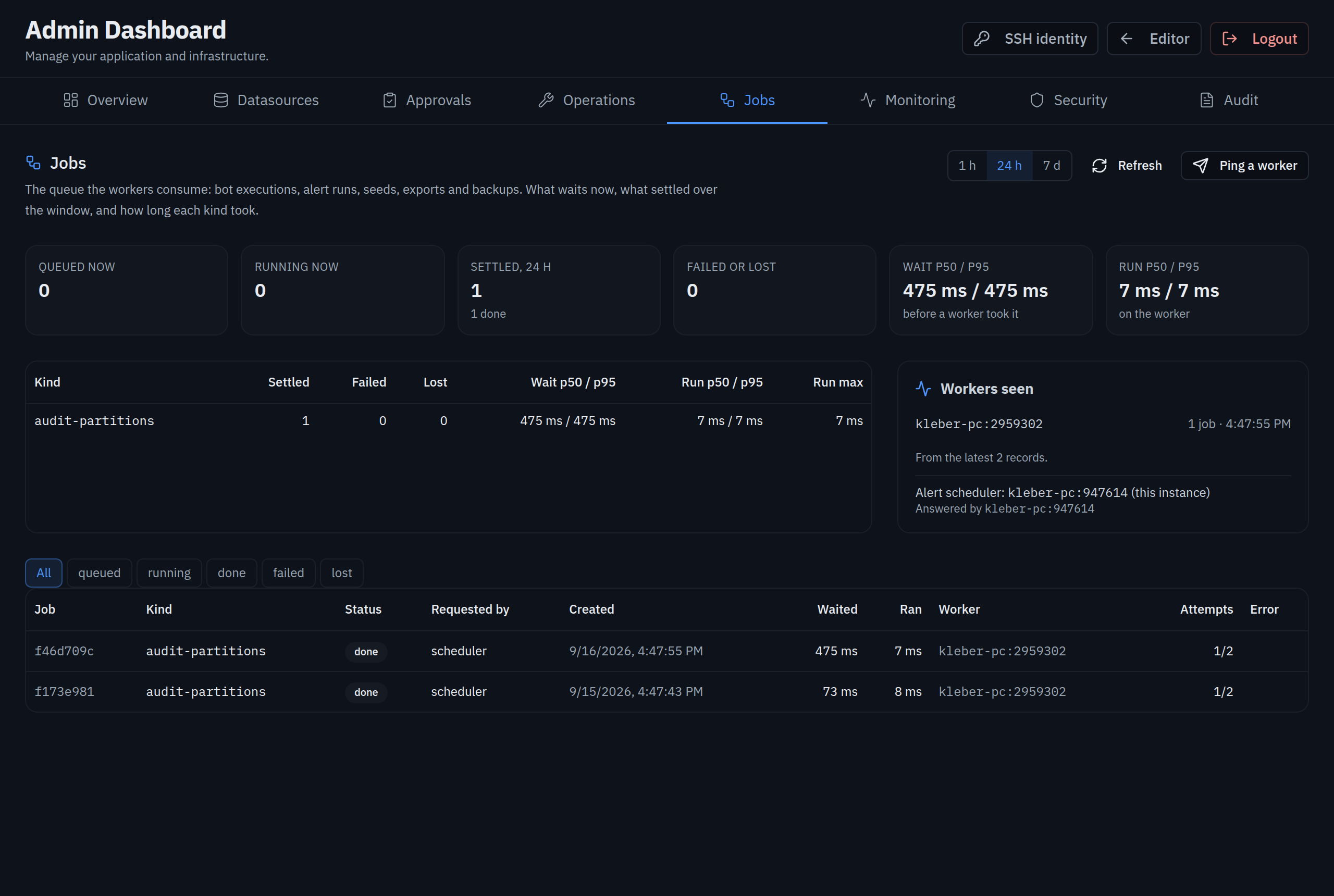Screen dimensions: 1334x896
Task: Switch the window to 7 d
Action: click(1052, 166)
